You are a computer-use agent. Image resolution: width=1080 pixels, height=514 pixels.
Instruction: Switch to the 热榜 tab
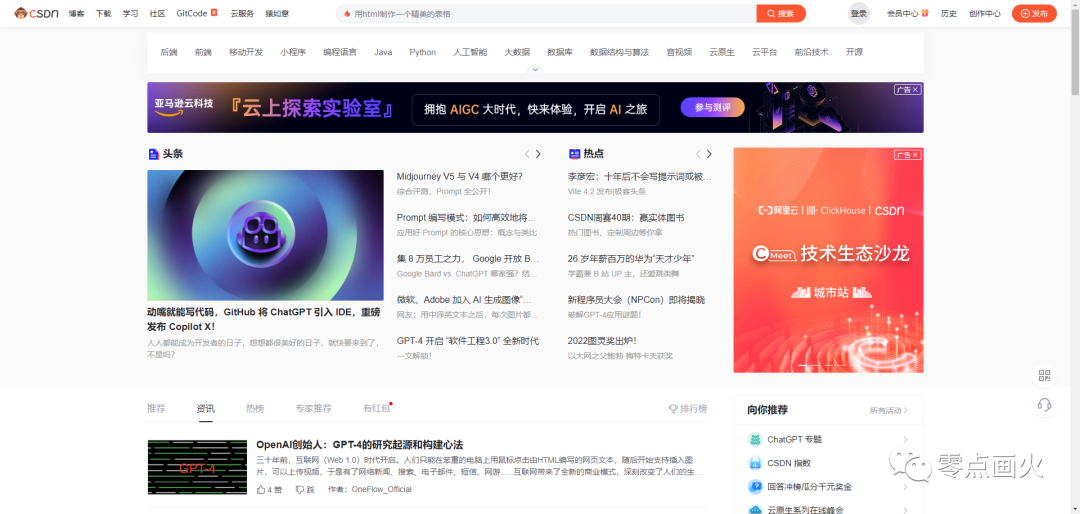pyautogui.click(x=255, y=409)
